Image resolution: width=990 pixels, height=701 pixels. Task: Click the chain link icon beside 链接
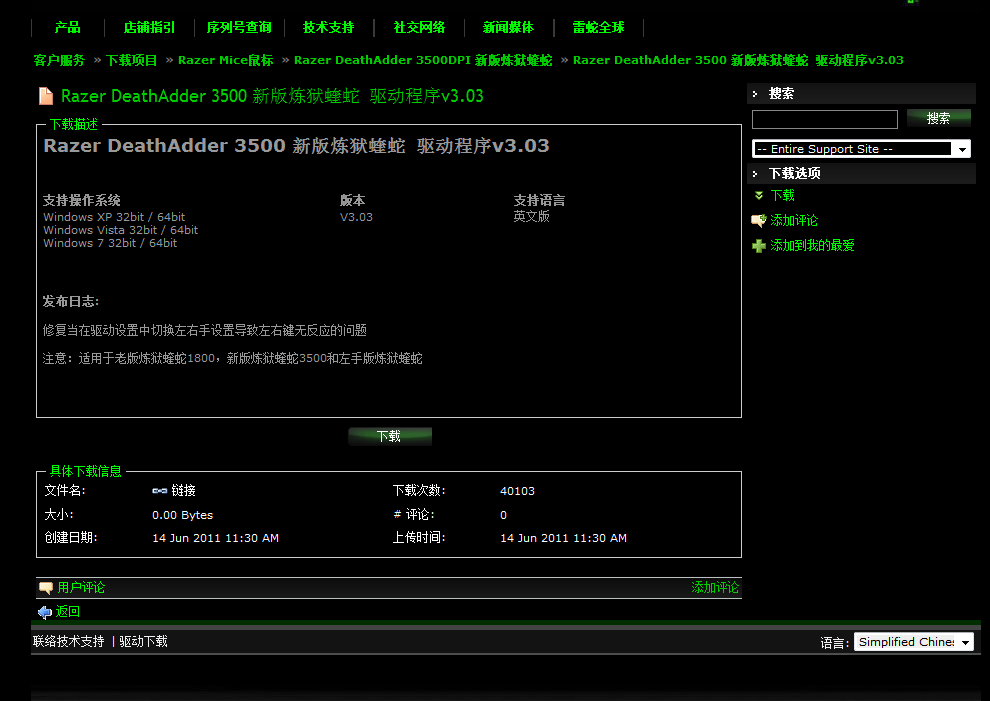point(160,491)
